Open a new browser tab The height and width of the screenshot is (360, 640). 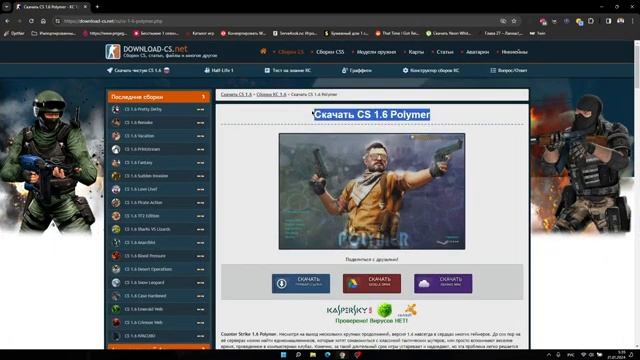[x=97, y=7]
